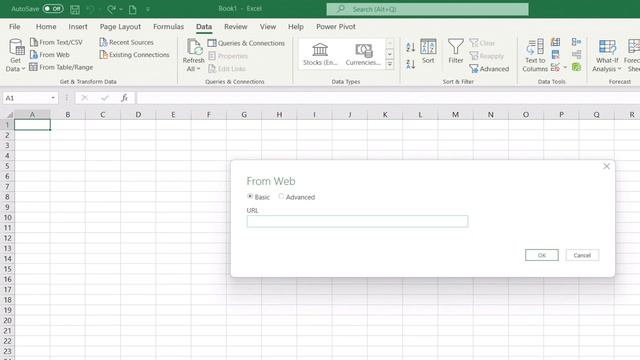This screenshot has height=360, width=640.
Task: Switch to the Formulas tab
Action: (x=169, y=27)
